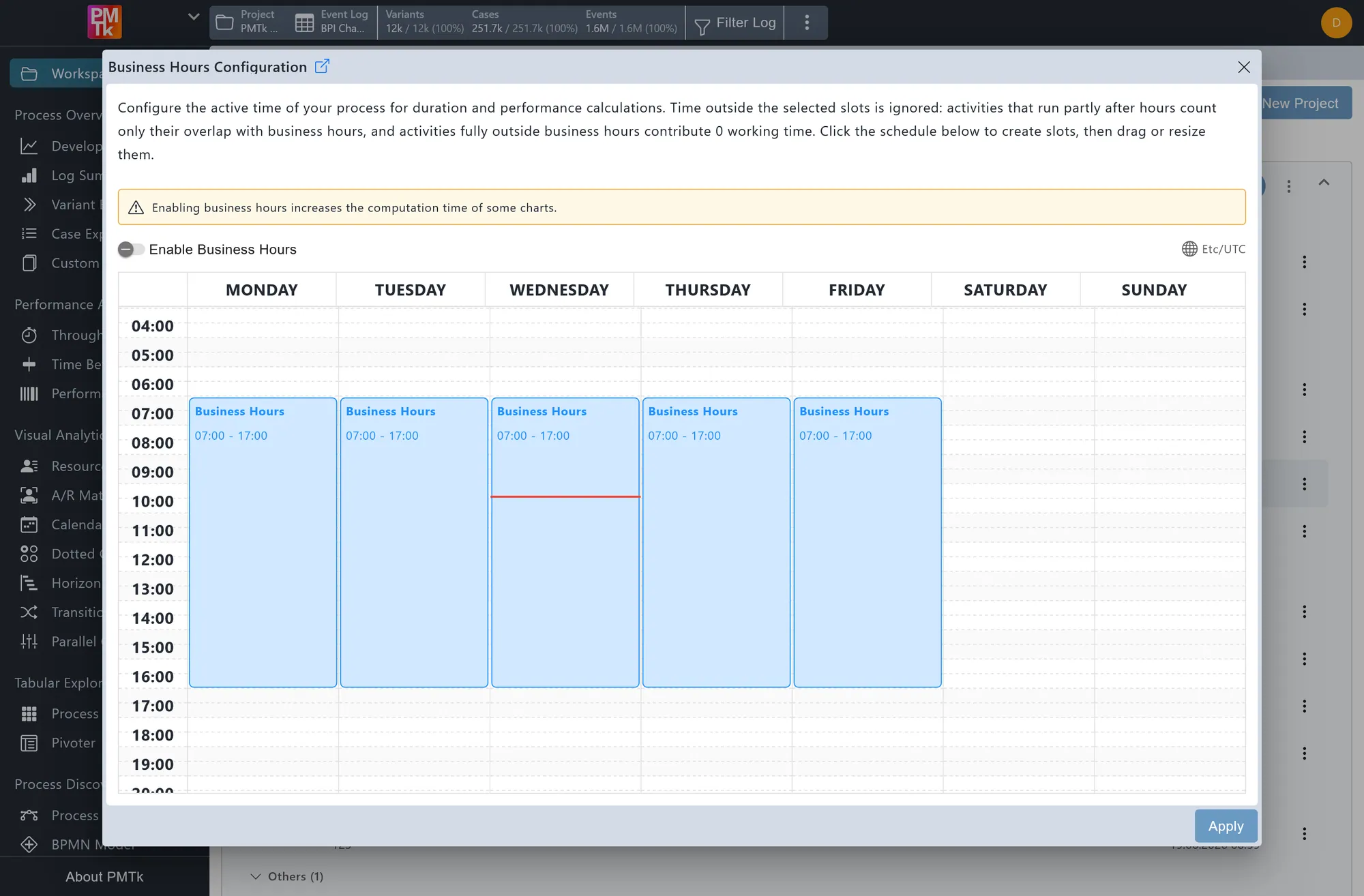Click the Etc/UTC timezone globe icon
This screenshot has height=896, width=1364.
[x=1189, y=249]
